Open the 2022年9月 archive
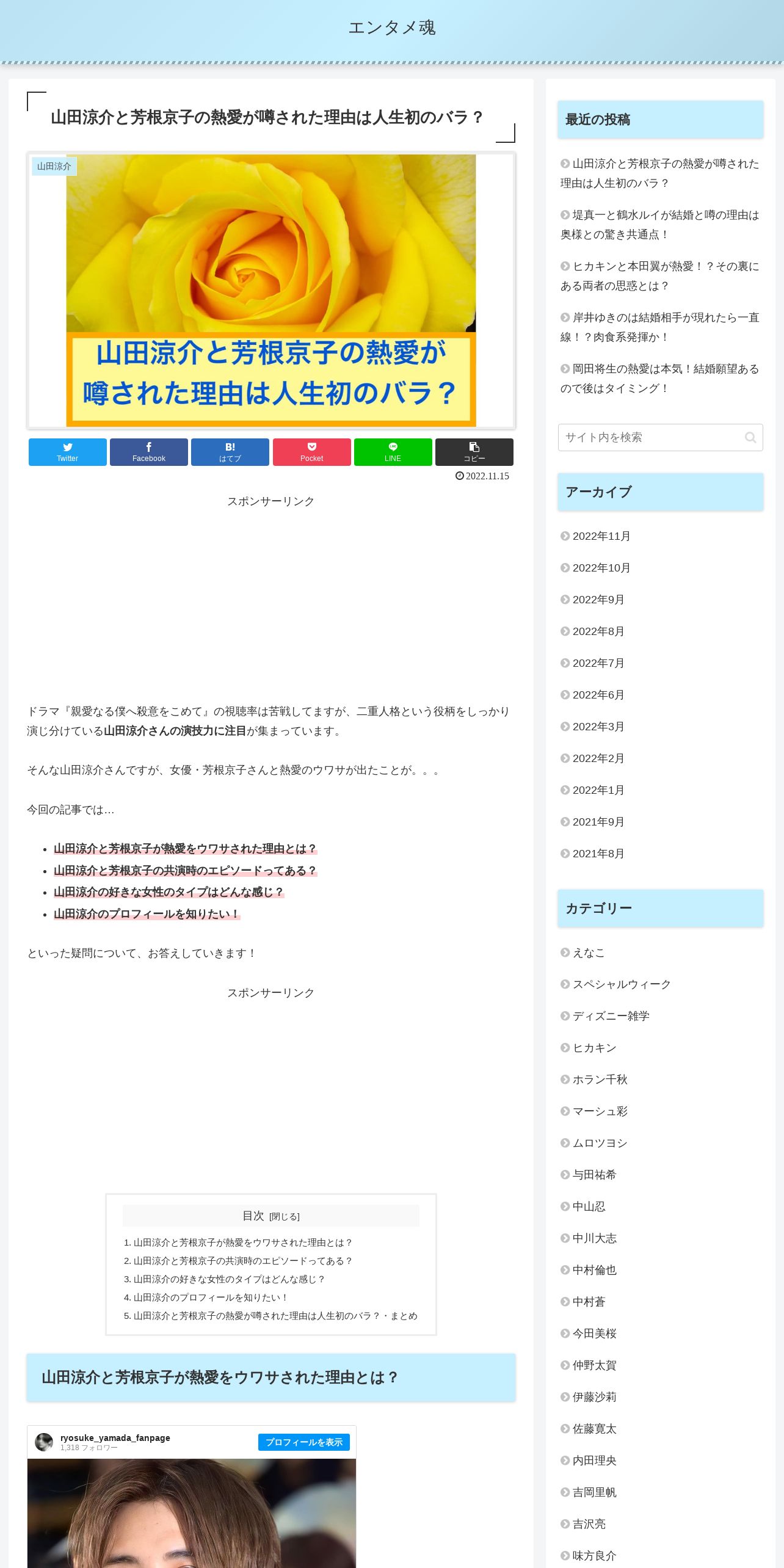784x1568 pixels. point(598,600)
